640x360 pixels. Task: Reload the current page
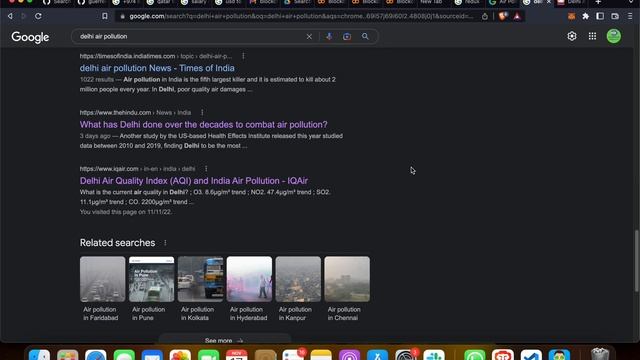coord(38,16)
